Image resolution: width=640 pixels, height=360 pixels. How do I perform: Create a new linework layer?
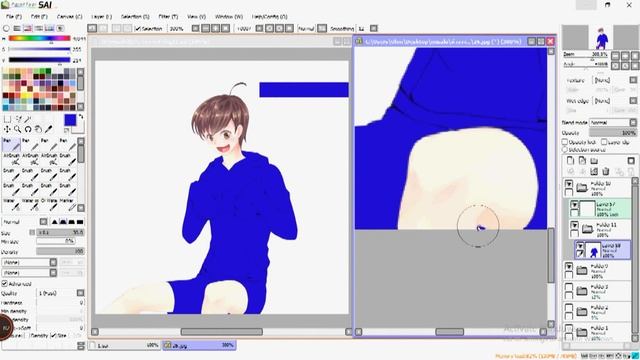pos(582,160)
